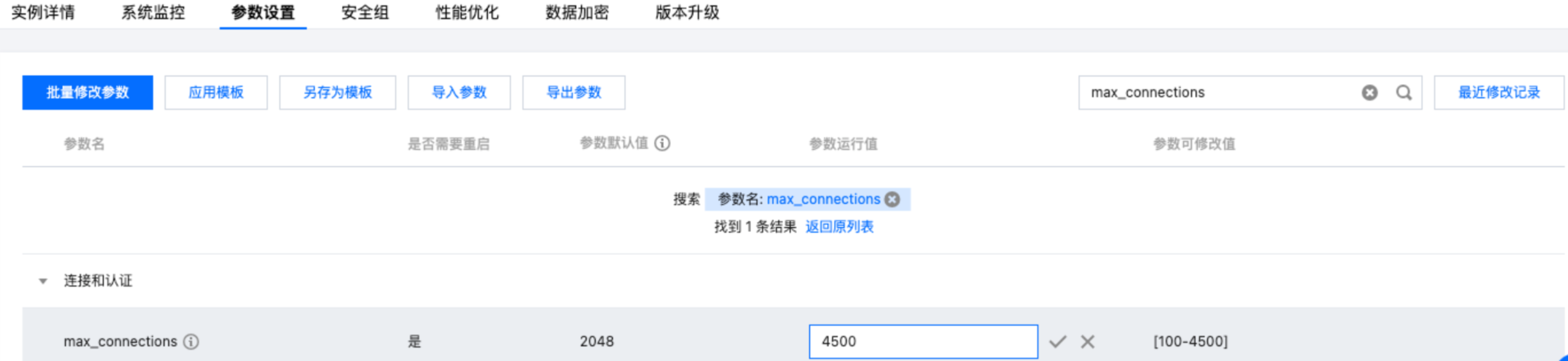Switch to the 版本升级 tab
1568x361 pixels.
tap(687, 12)
